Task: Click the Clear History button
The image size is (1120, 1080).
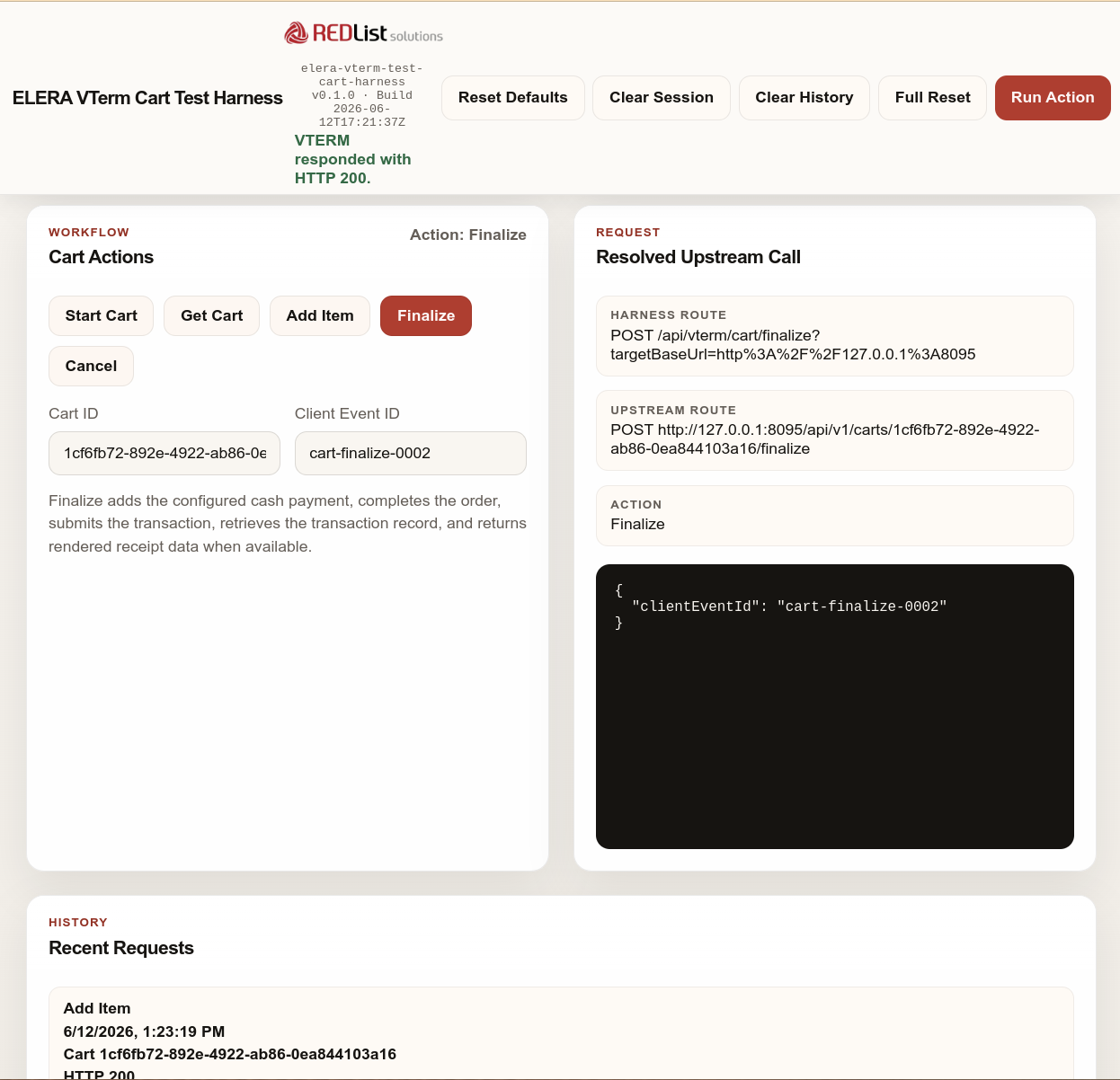Action: (x=804, y=98)
